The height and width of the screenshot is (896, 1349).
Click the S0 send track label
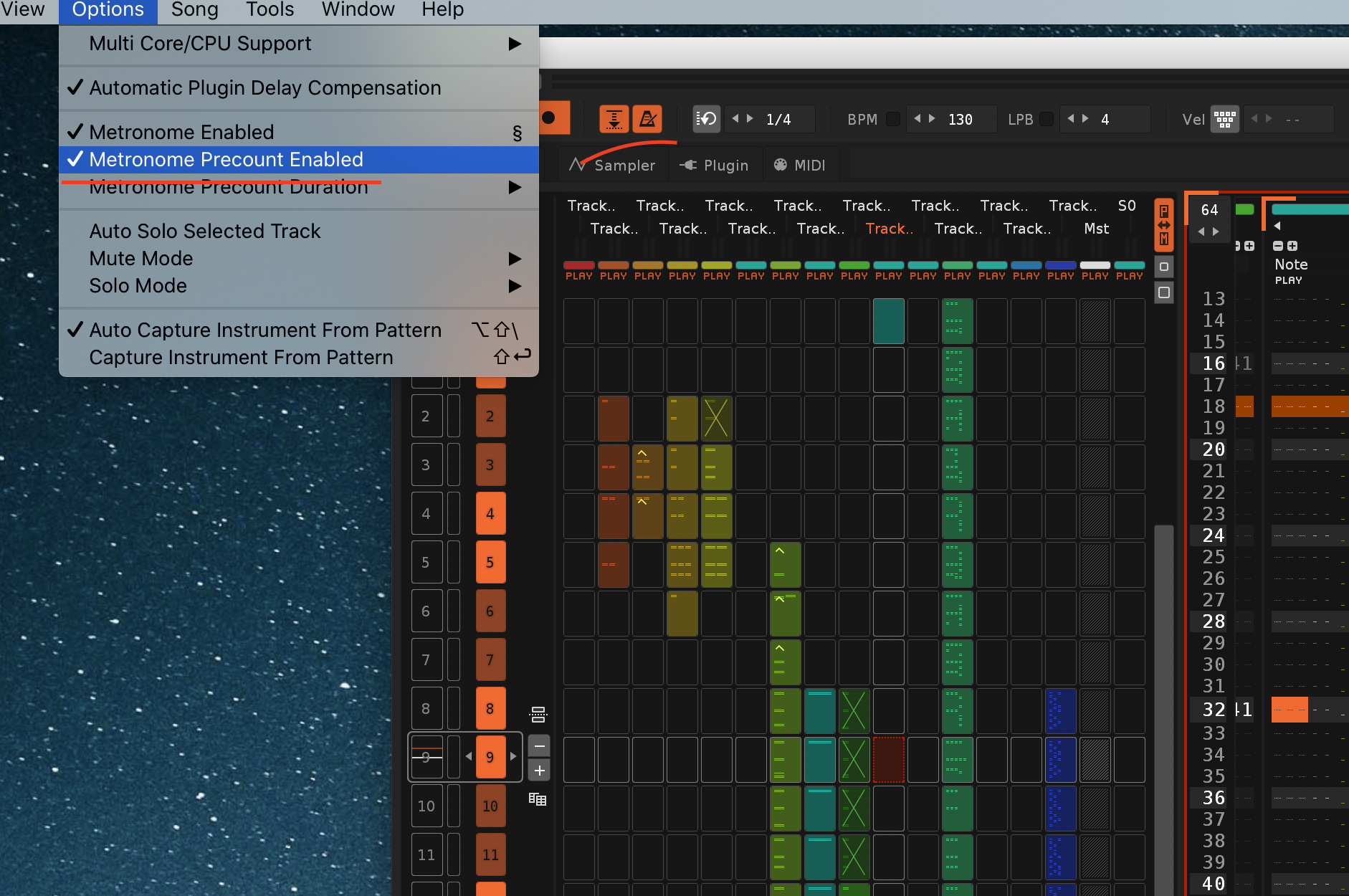pos(1127,206)
